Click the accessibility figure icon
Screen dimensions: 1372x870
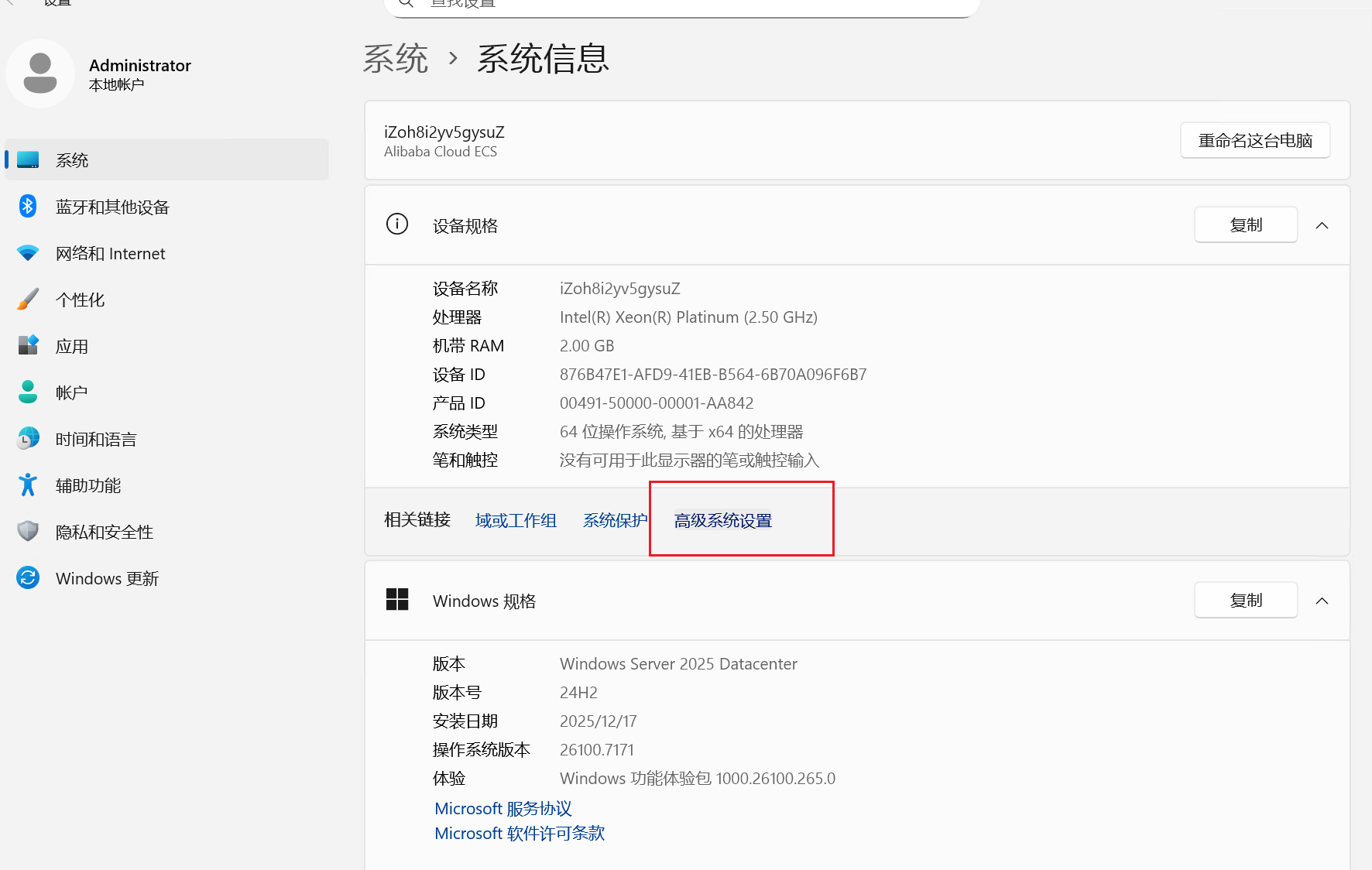pos(28,485)
